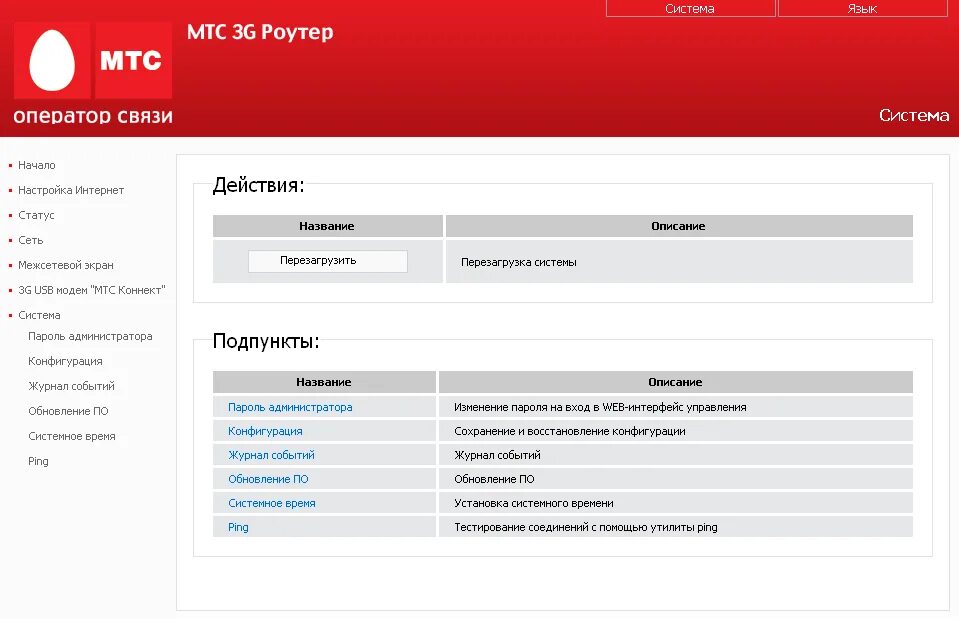Click the Перезагрузка системы description
The height and width of the screenshot is (619, 959).
519,262
